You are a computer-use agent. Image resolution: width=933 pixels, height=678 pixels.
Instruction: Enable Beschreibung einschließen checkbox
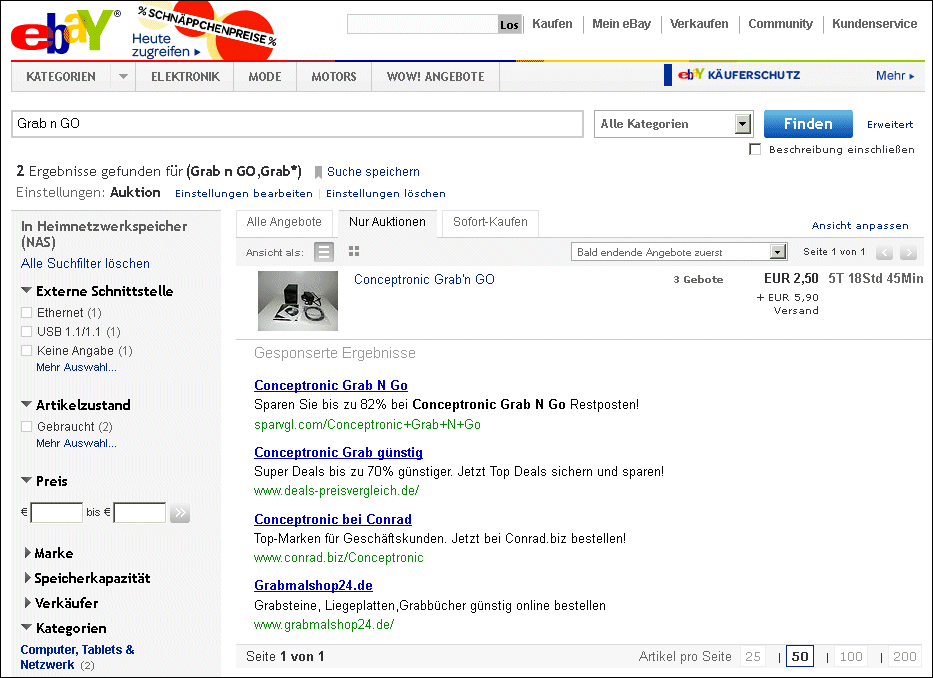[755, 149]
